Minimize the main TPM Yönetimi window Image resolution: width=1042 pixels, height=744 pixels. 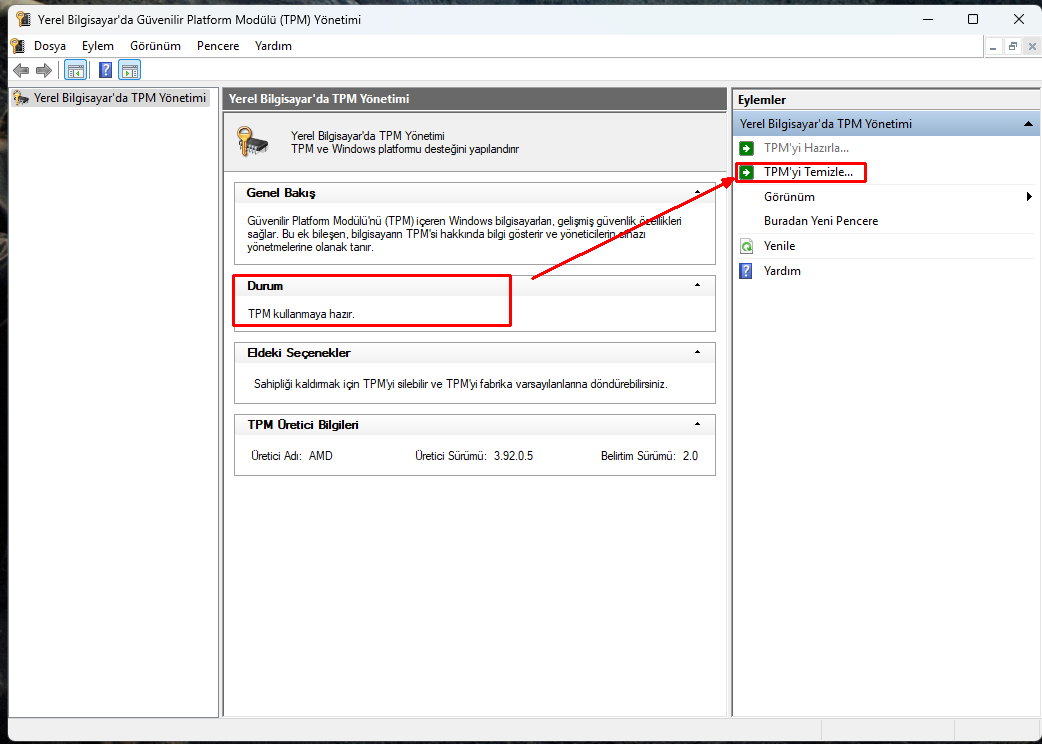coord(928,19)
